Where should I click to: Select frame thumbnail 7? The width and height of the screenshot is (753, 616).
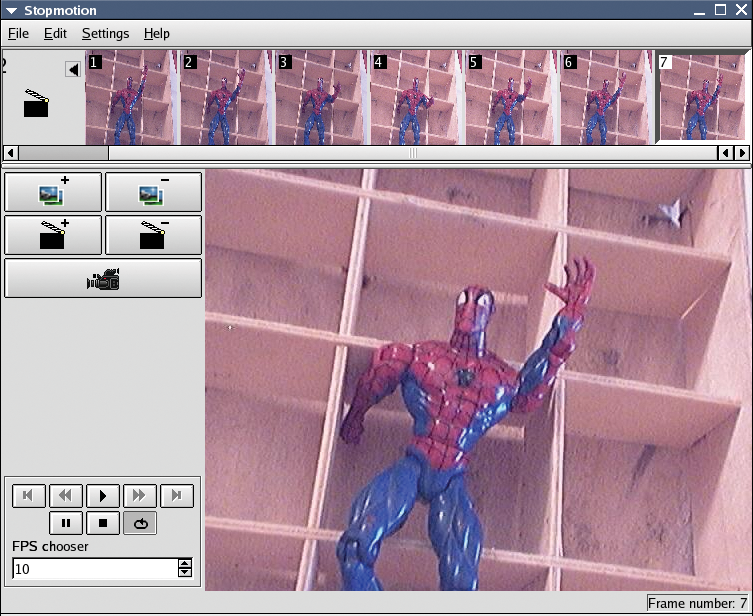[702, 97]
